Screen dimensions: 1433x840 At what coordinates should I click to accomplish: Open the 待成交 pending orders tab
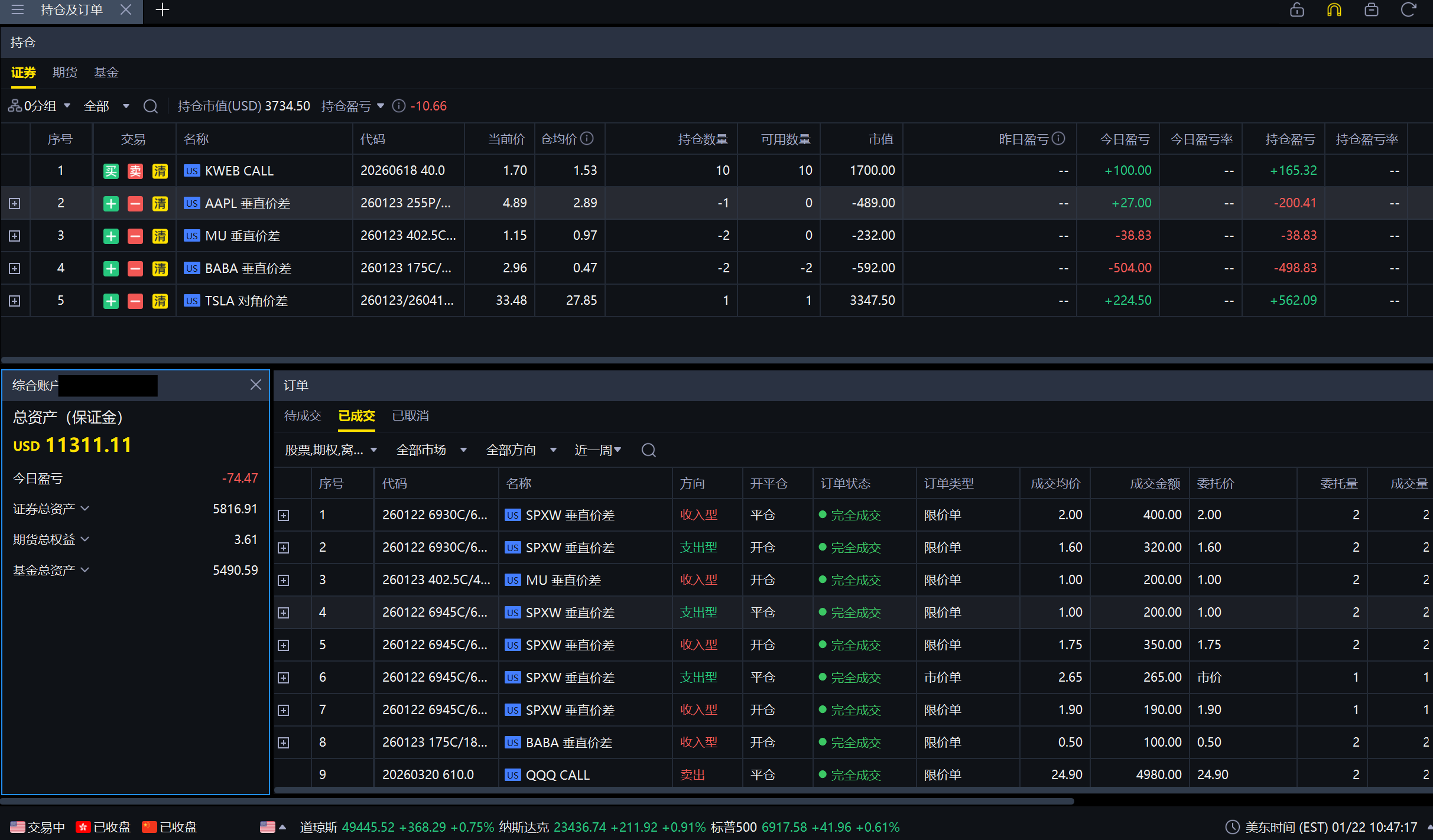[x=303, y=416]
